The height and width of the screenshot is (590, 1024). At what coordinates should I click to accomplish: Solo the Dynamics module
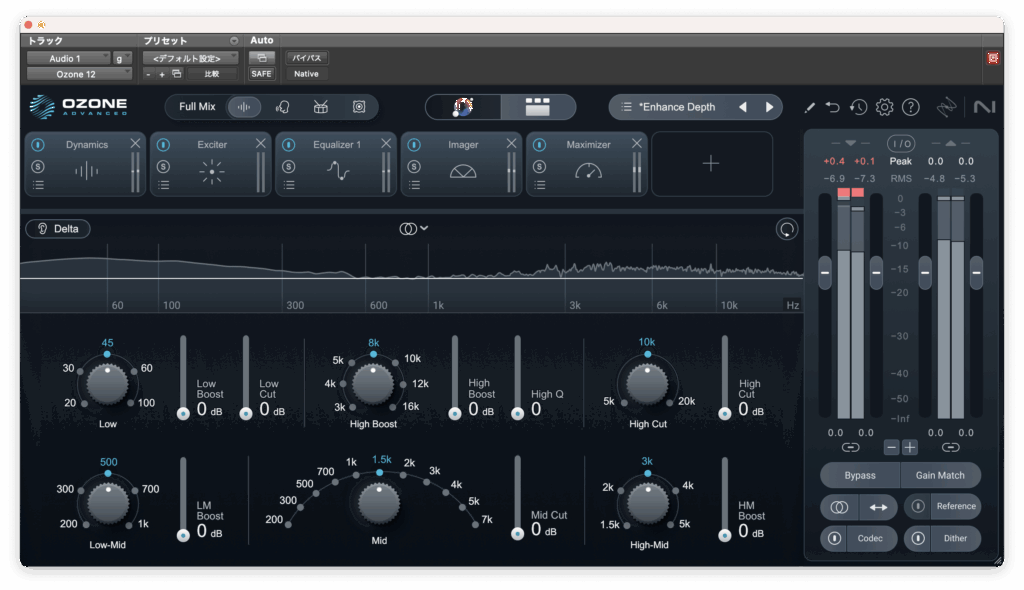(38, 166)
